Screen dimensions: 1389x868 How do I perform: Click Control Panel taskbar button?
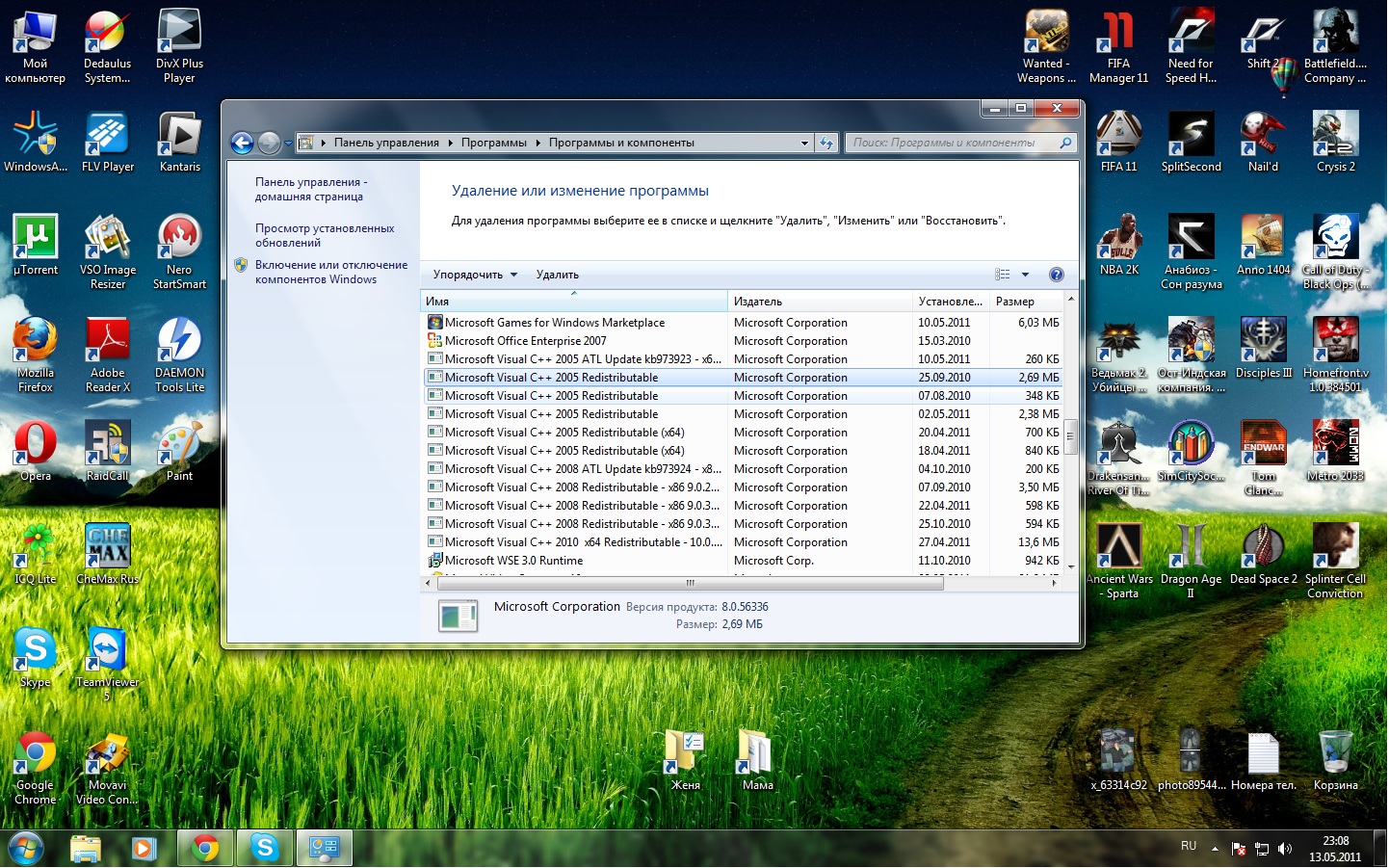tap(325, 848)
